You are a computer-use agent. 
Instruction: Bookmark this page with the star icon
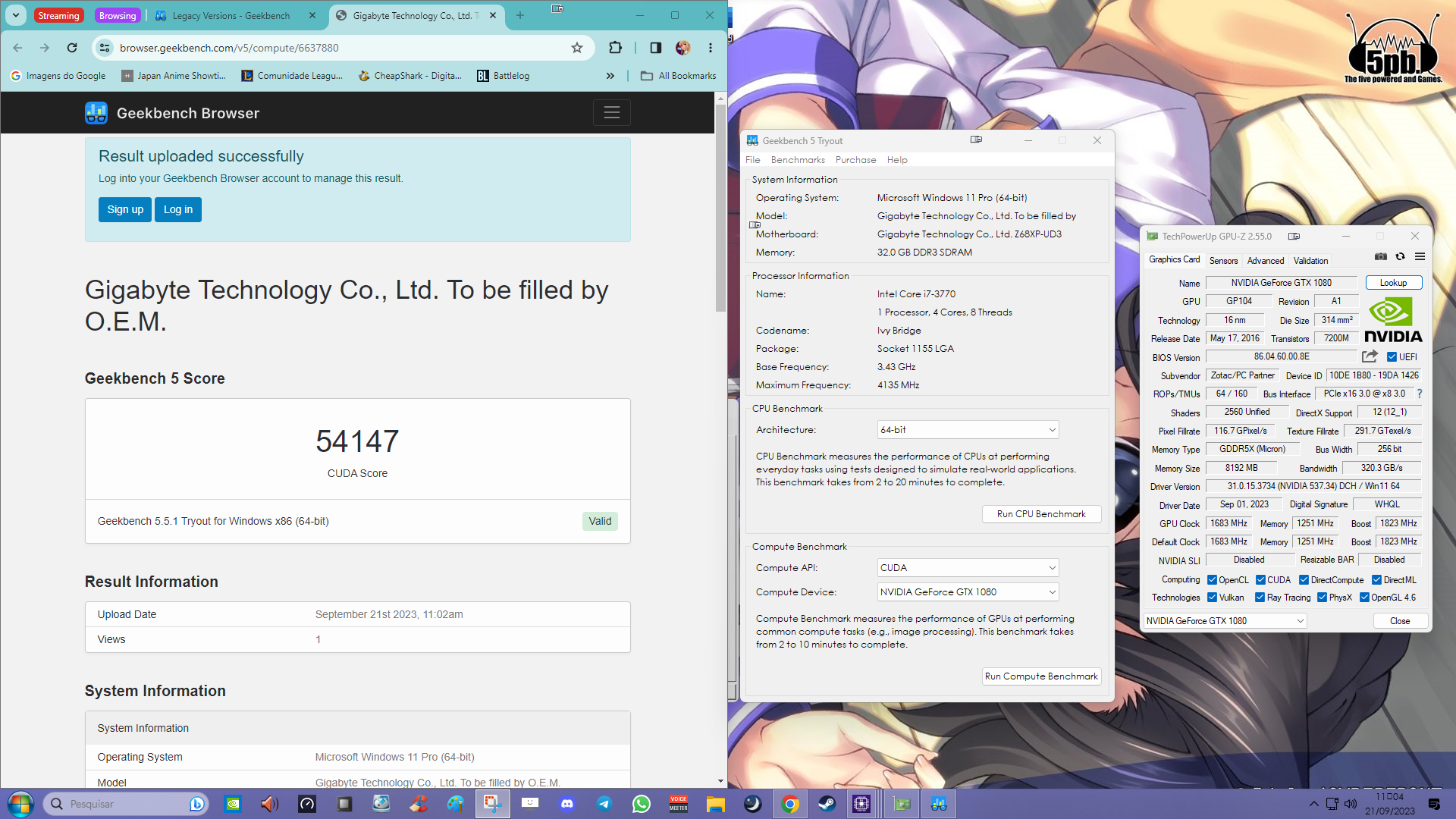click(x=577, y=48)
